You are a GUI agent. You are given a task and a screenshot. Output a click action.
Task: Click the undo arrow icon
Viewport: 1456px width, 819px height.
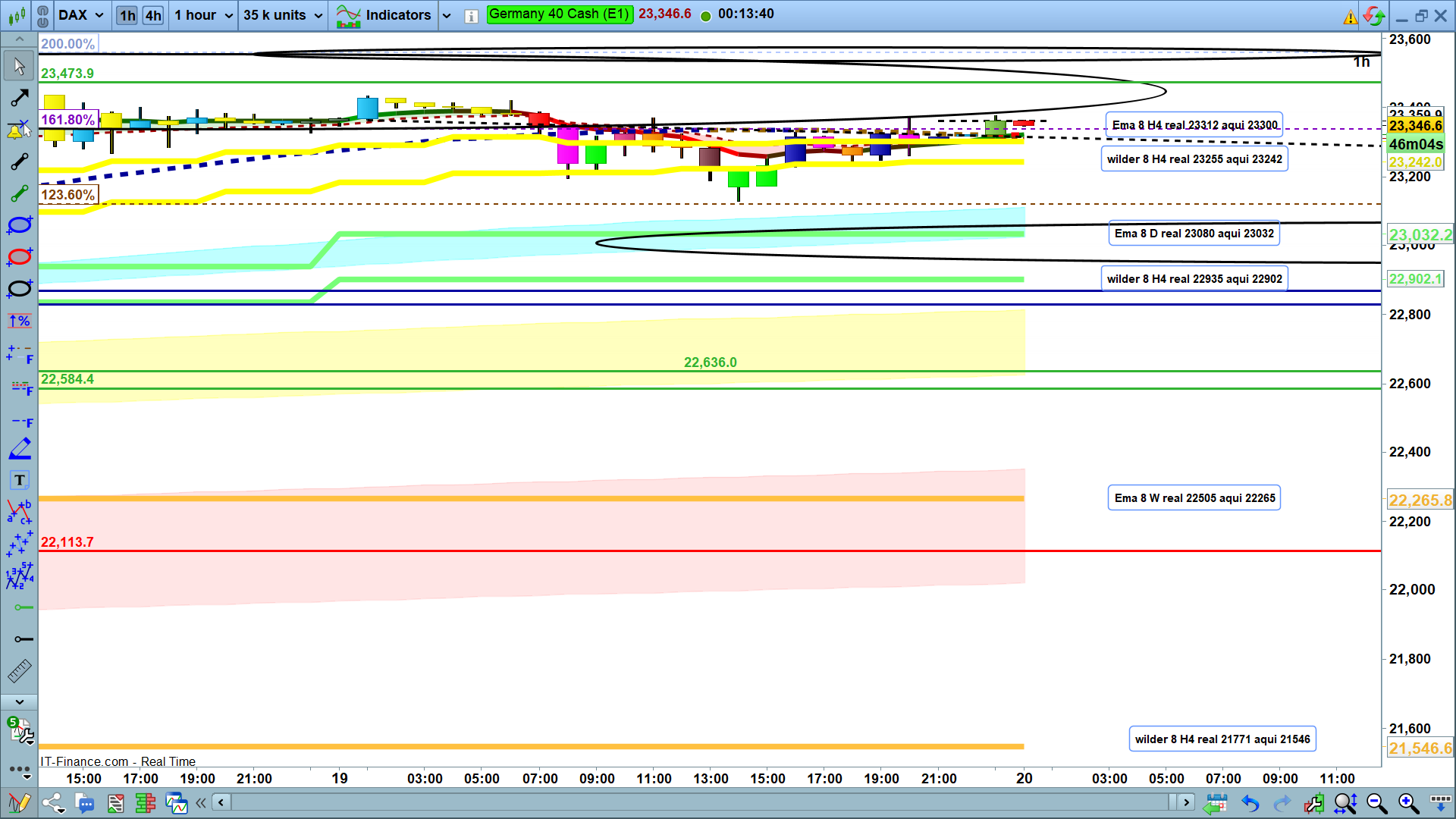point(1250,802)
